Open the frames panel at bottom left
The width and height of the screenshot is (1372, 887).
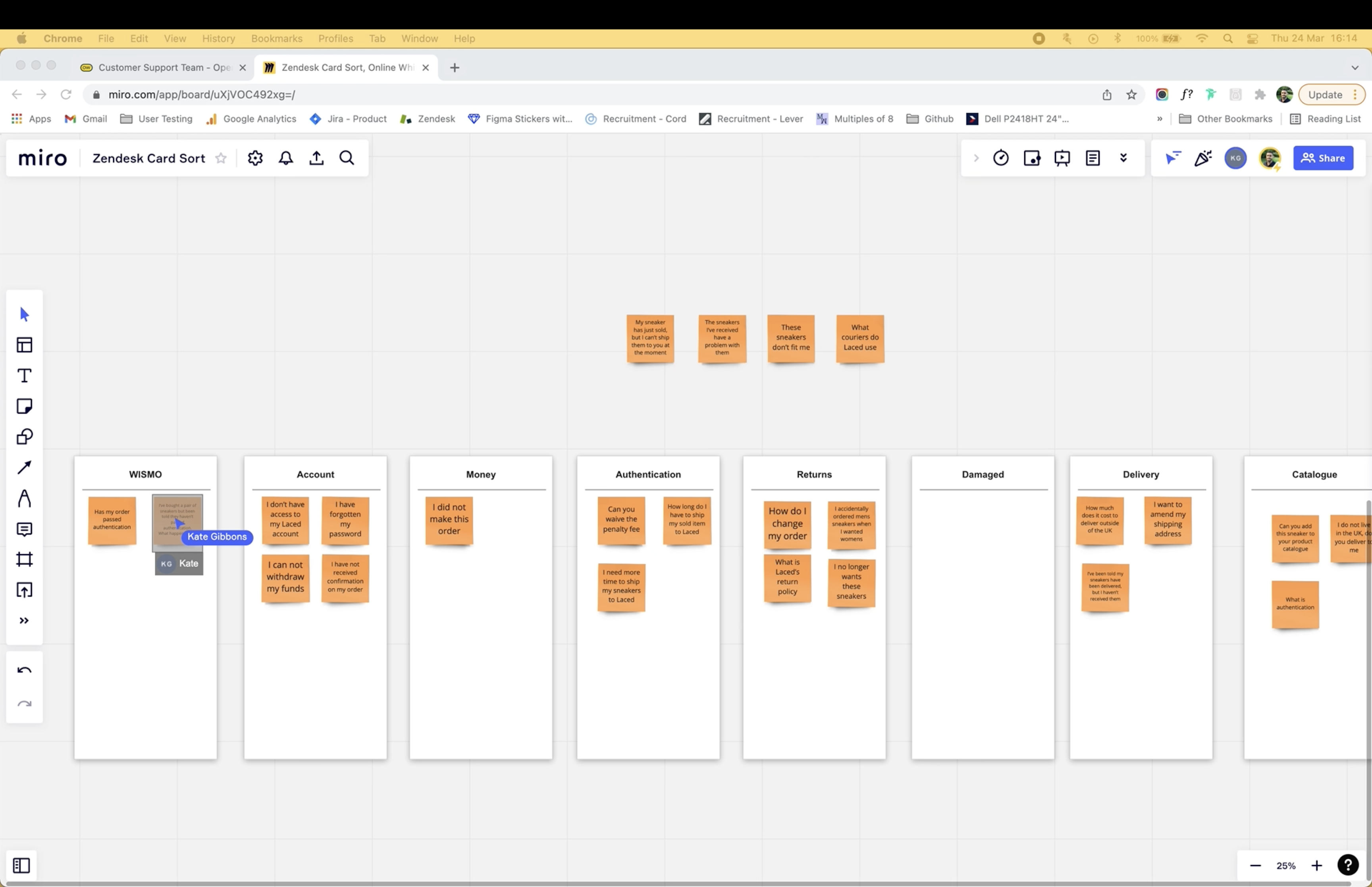pos(21,865)
